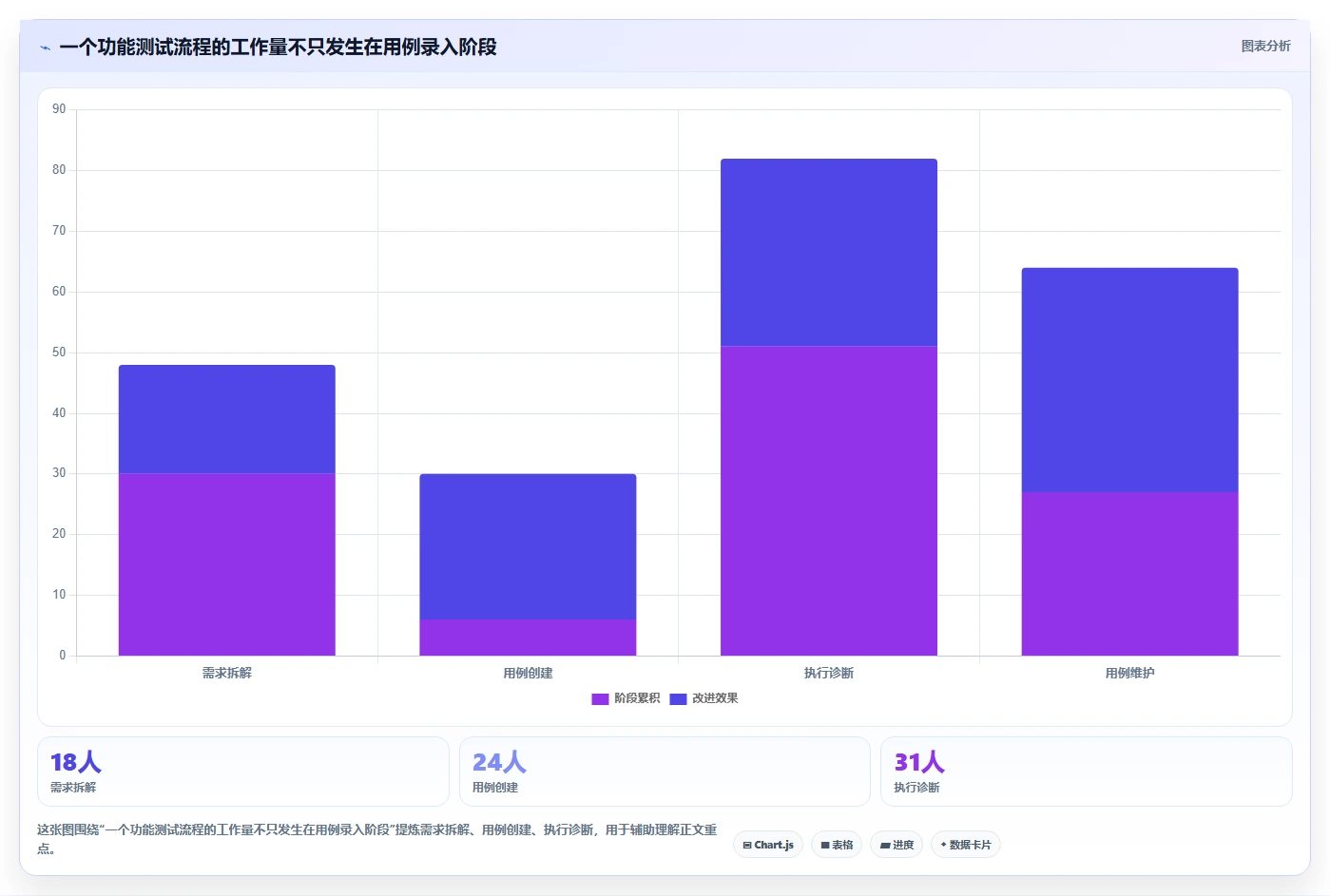The image size is (1330, 896).
Task: Click the purple 阶段累积 legend swatch
Action: [x=600, y=699]
